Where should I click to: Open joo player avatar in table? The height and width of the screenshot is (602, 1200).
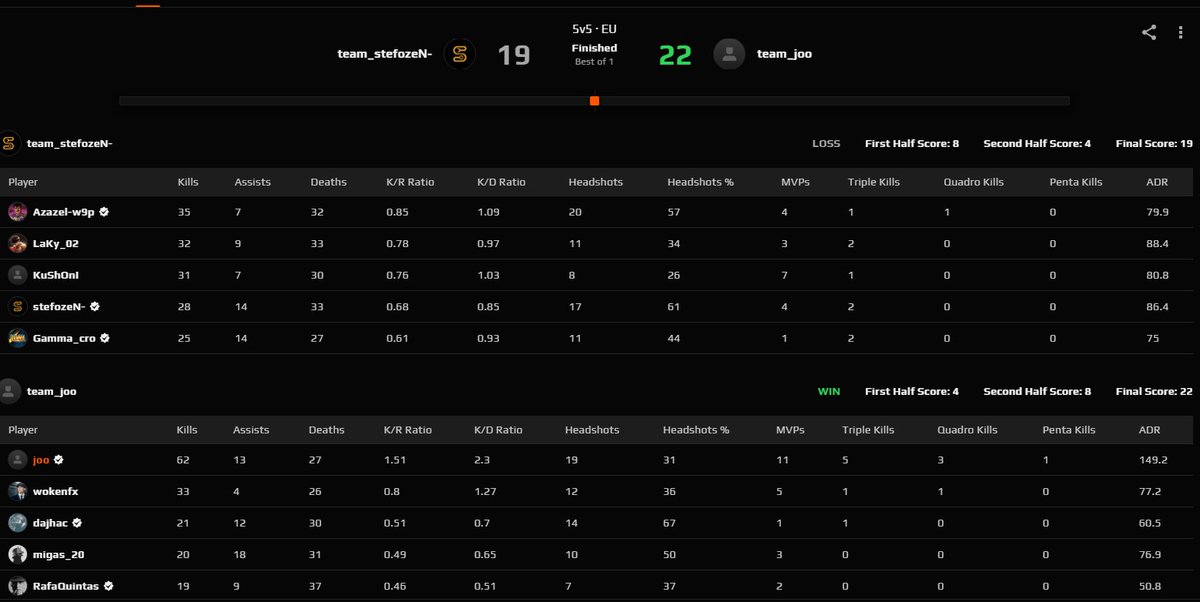(17, 460)
